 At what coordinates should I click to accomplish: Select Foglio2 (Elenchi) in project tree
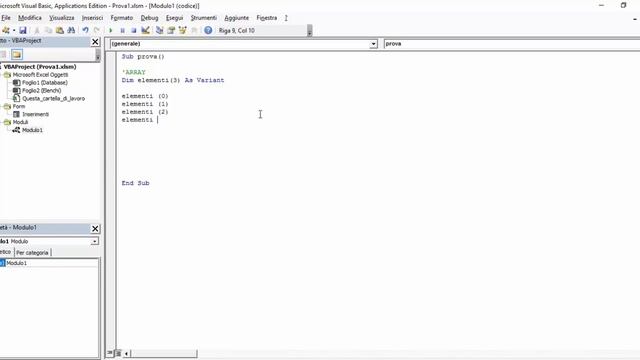tap(41, 91)
